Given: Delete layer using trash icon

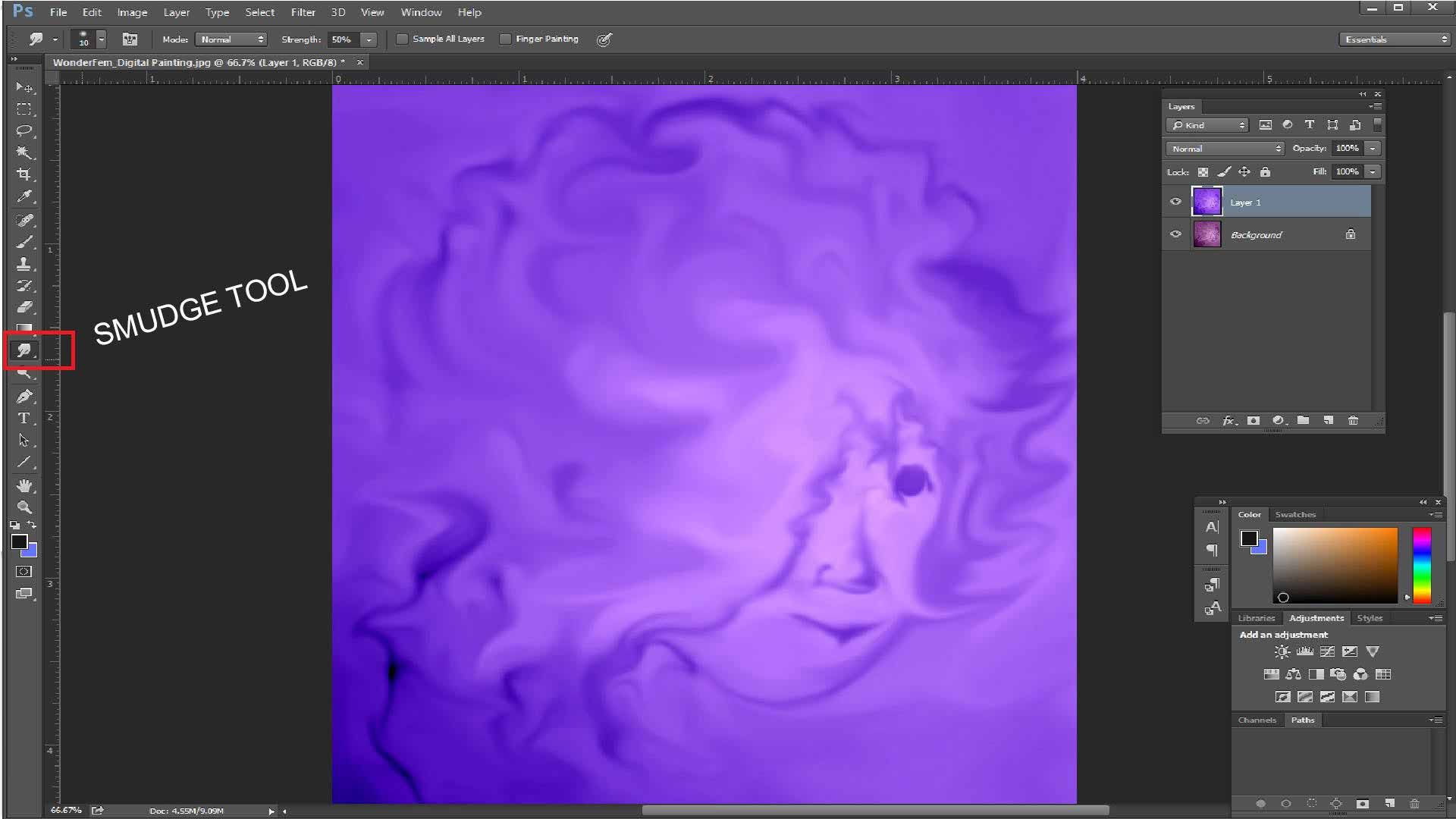Looking at the screenshot, I should coord(1353,420).
